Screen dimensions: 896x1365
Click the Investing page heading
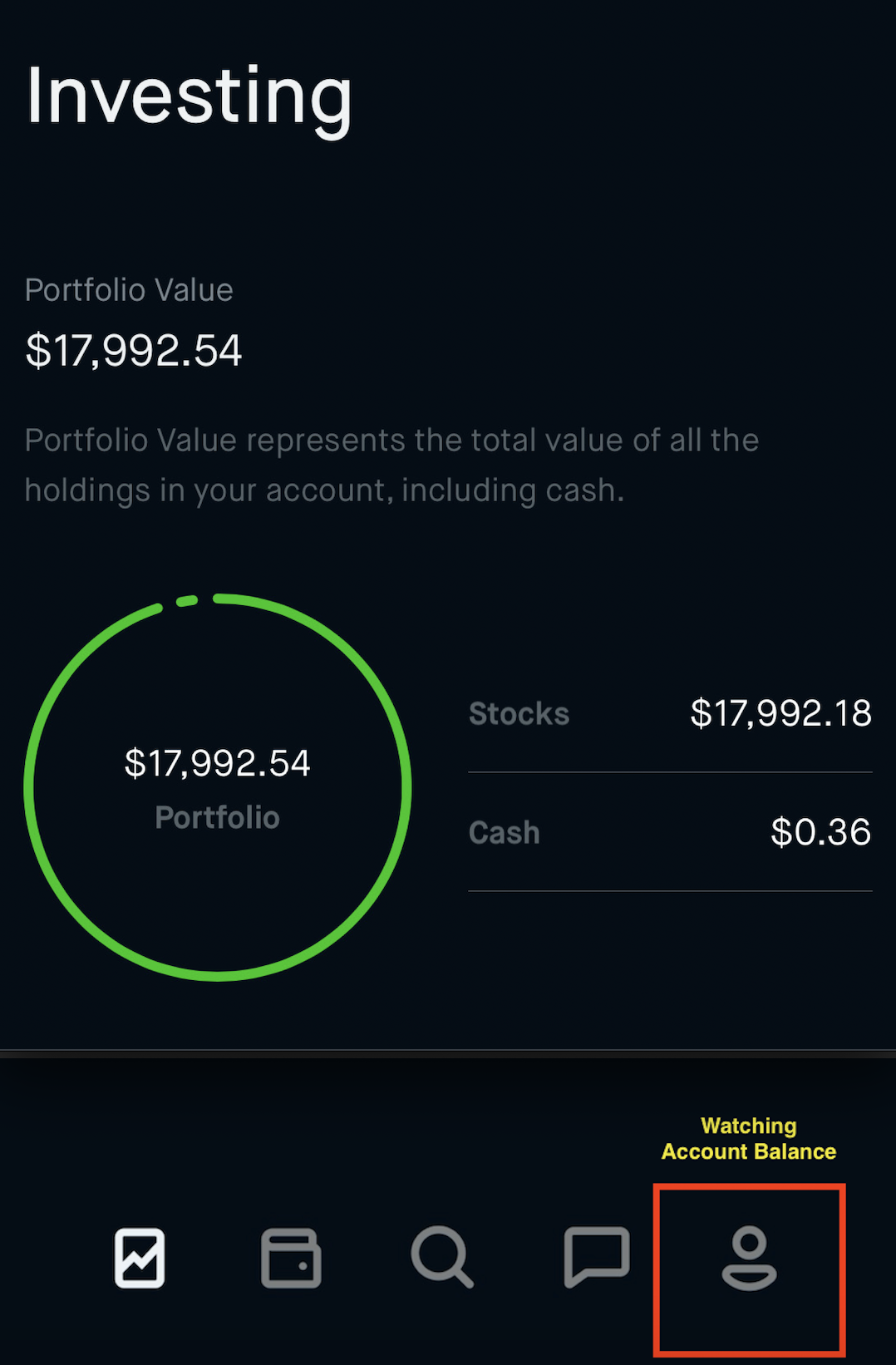pos(190,98)
